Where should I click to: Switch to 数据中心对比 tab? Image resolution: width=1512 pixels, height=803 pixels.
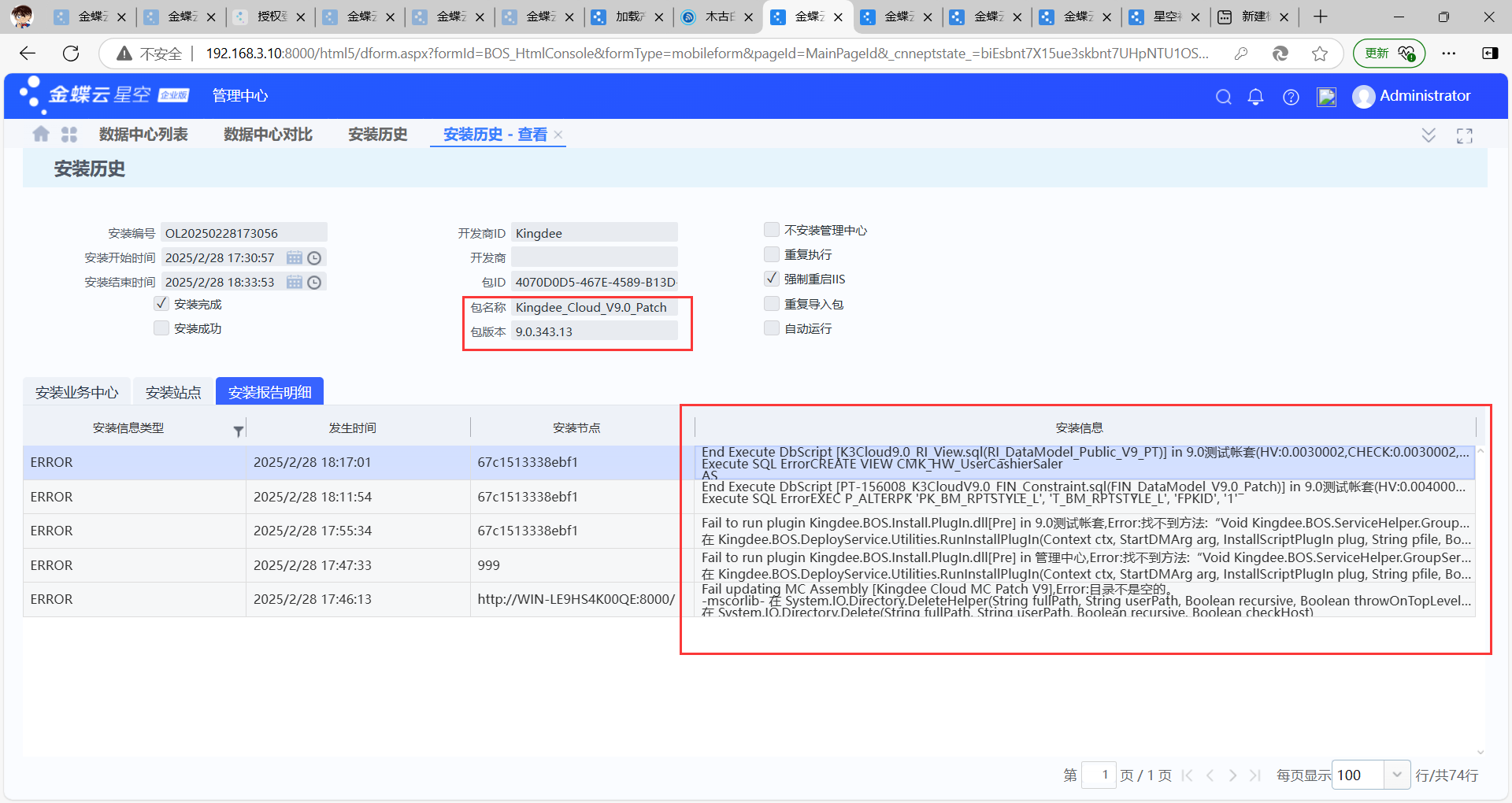coord(268,135)
